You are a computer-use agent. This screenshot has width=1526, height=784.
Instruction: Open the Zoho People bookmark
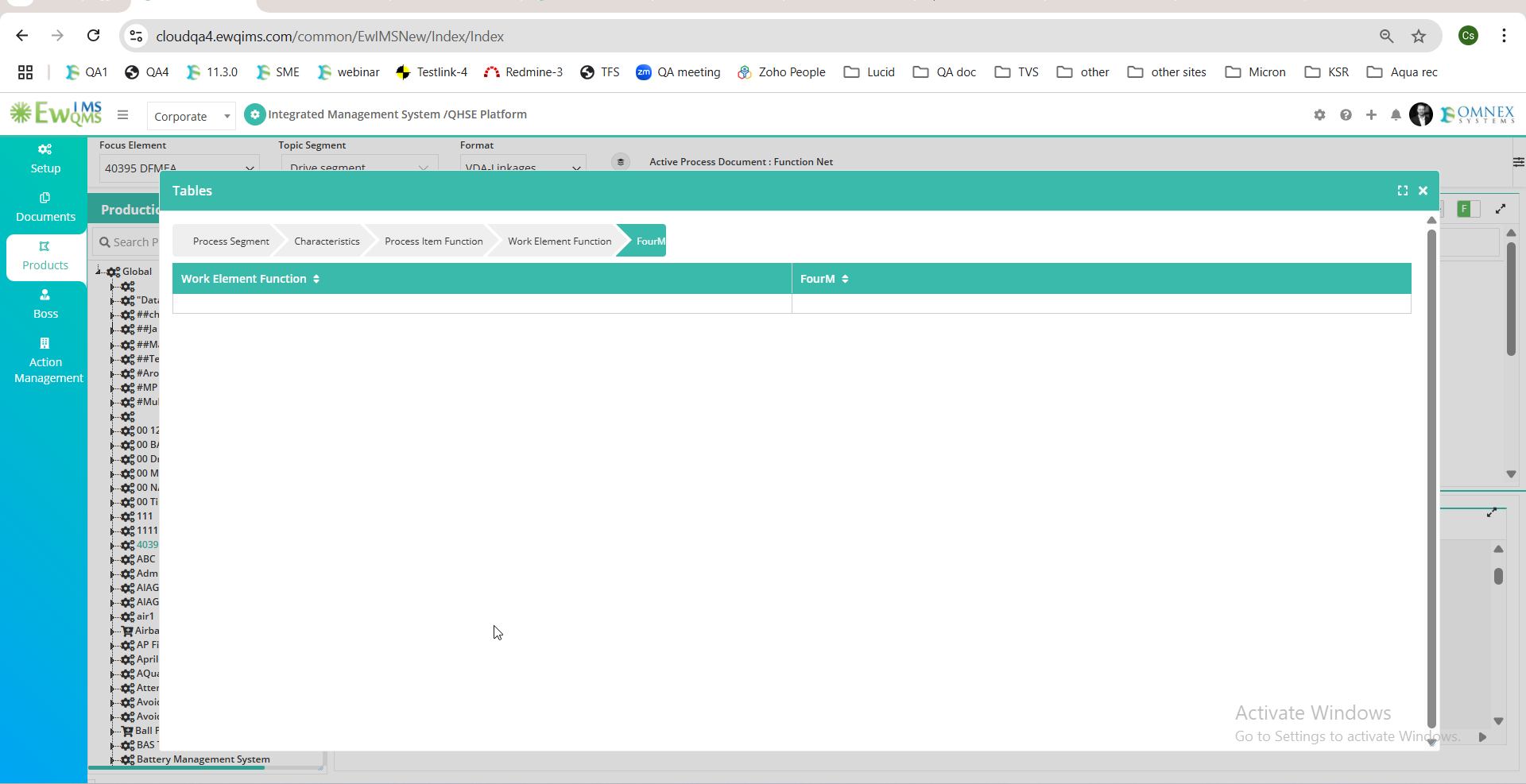781,72
